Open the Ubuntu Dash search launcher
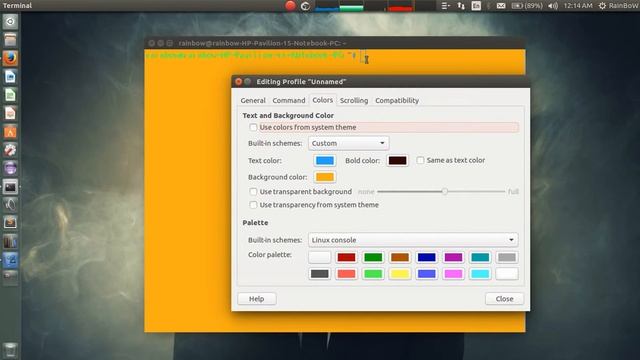Viewport: 640px width, 360px height. pyautogui.click(x=10, y=22)
